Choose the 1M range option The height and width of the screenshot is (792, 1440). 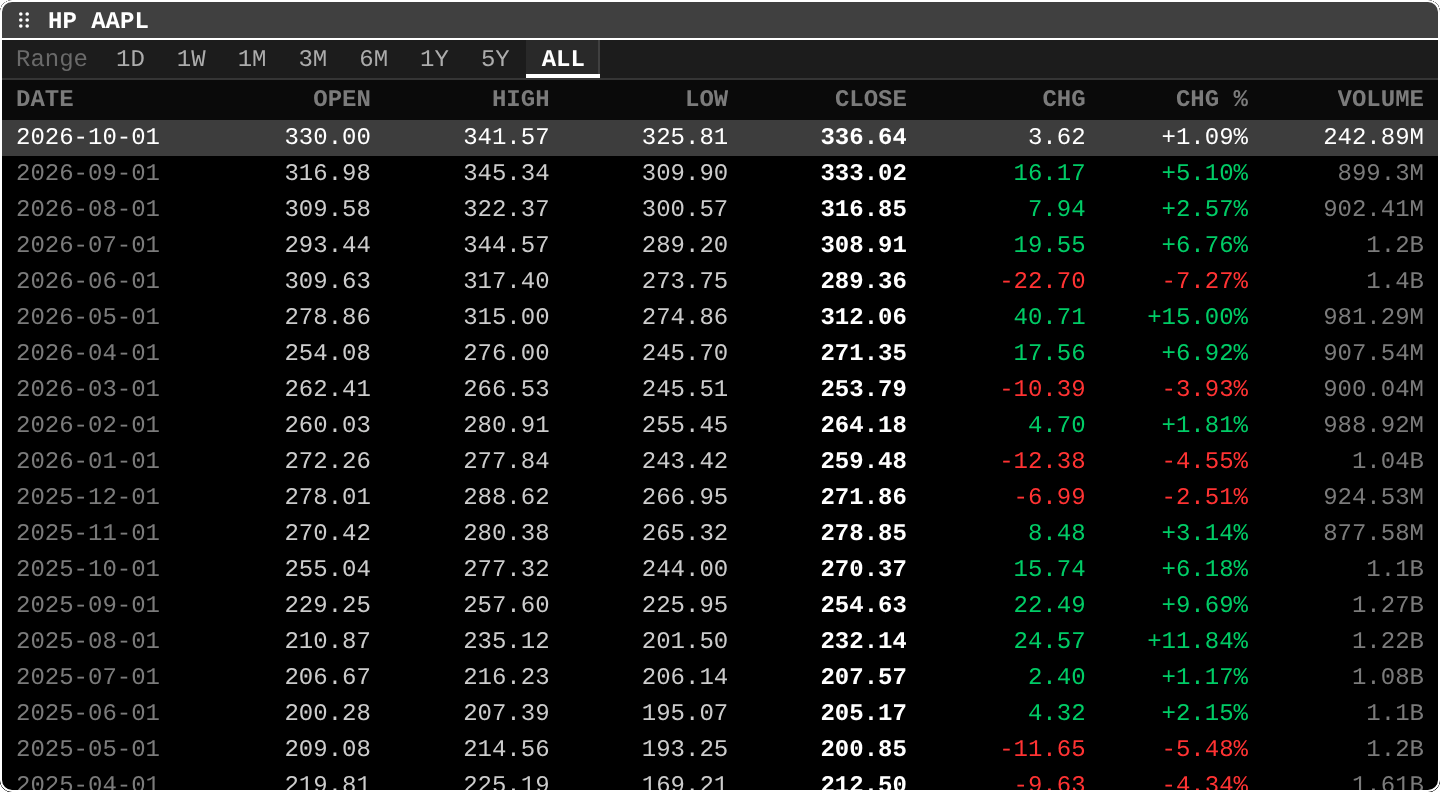click(252, 59)
